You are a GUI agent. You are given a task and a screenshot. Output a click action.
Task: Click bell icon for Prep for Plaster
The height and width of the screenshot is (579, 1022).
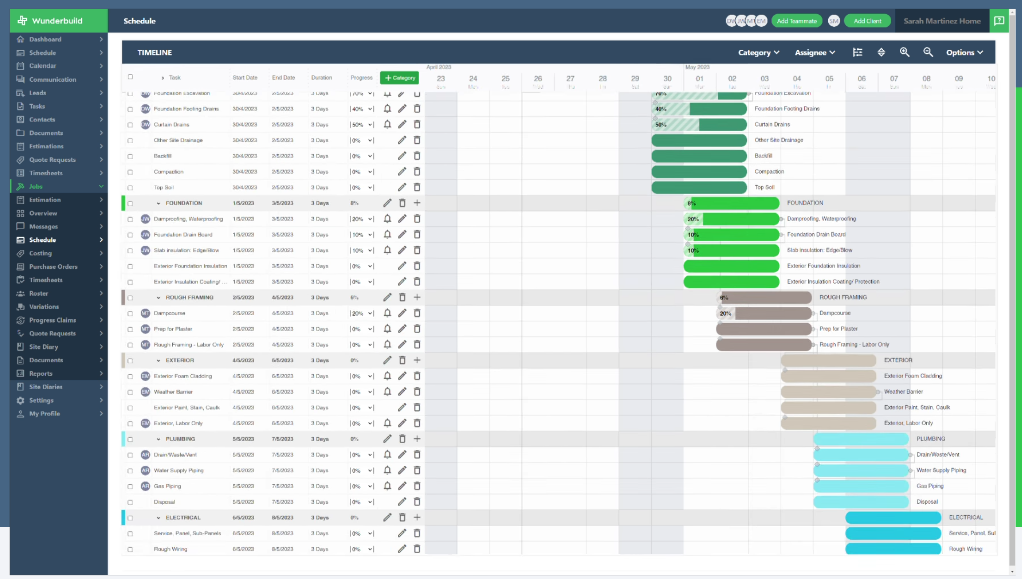point(387,329)
